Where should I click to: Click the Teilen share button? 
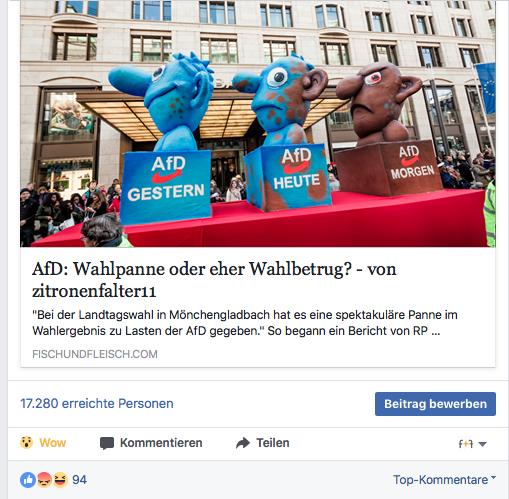point(263,443)
